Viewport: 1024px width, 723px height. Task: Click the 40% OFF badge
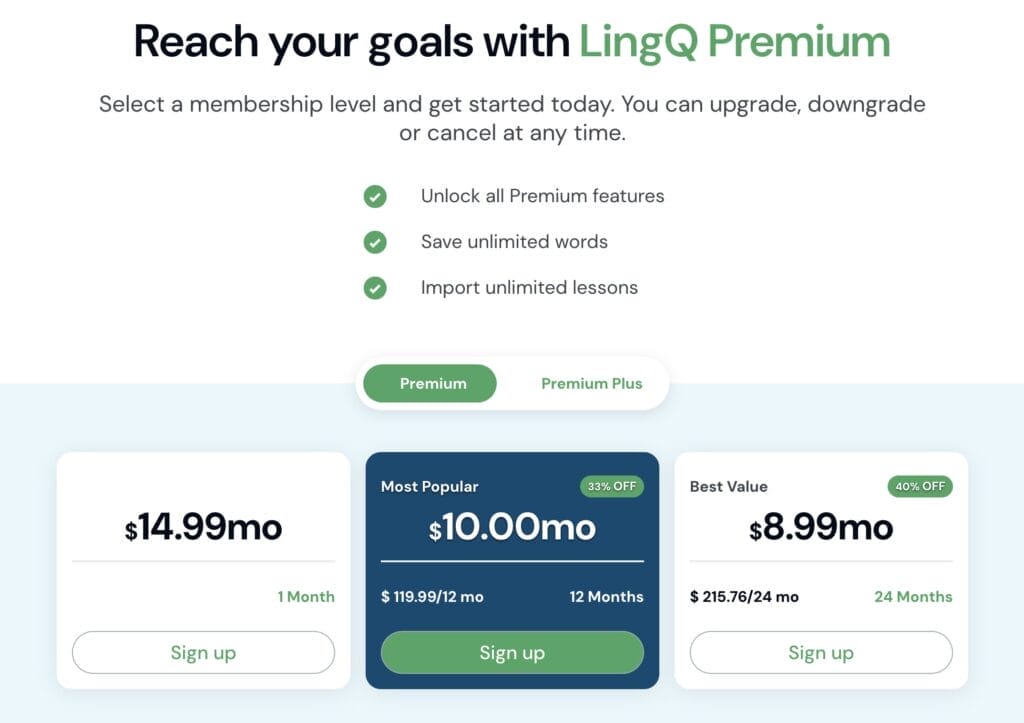click(x=920, y=487)
